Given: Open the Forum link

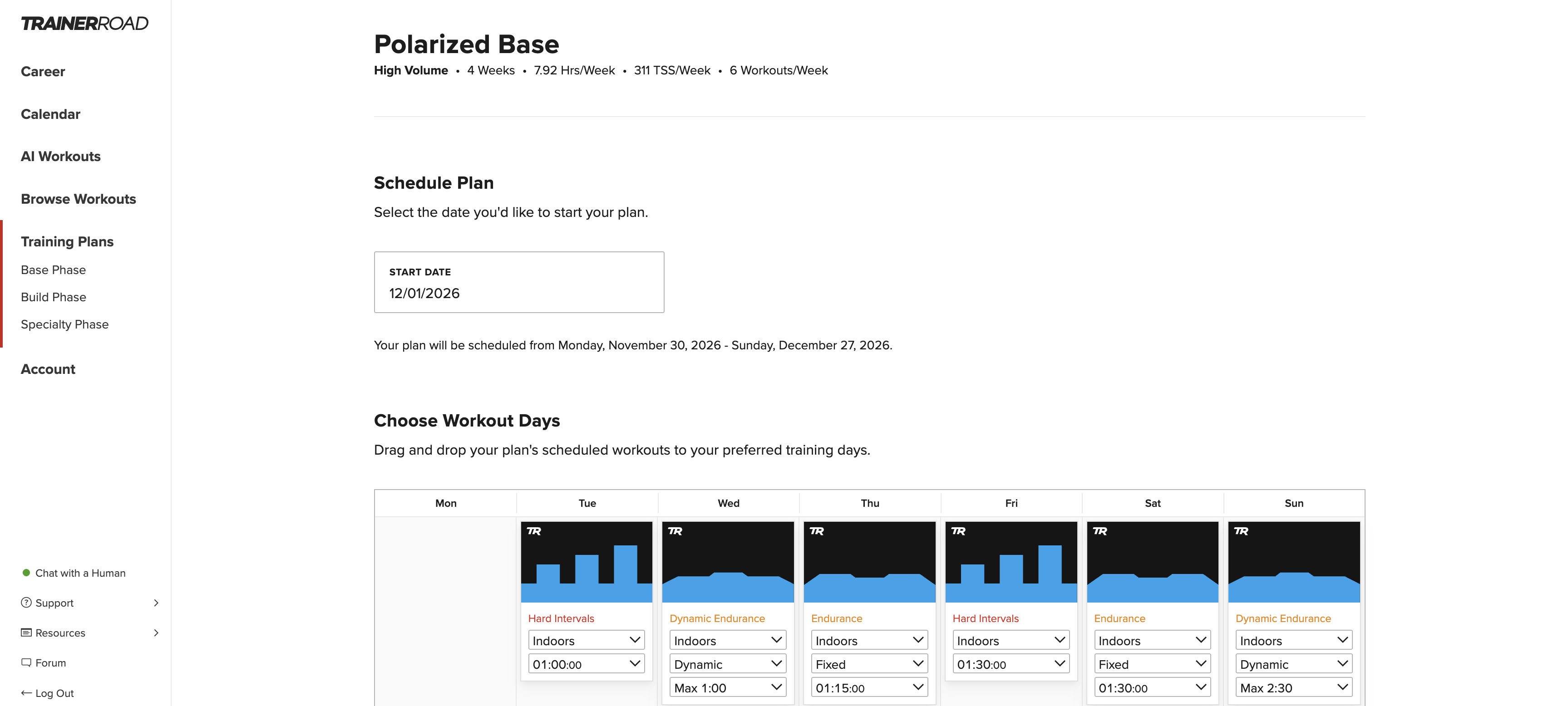Looking at the screenshot, I should [50, 663].
